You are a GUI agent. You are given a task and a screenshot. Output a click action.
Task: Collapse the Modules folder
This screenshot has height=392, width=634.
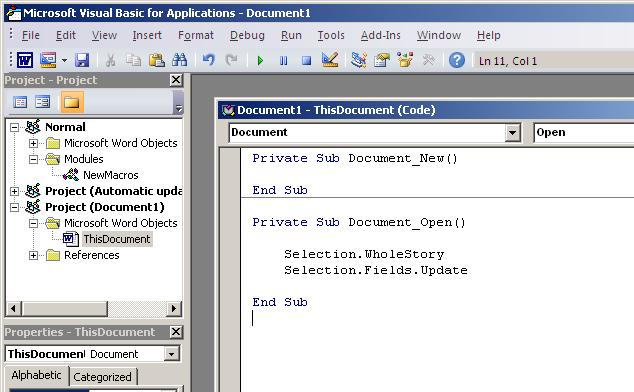coord(33,159)
